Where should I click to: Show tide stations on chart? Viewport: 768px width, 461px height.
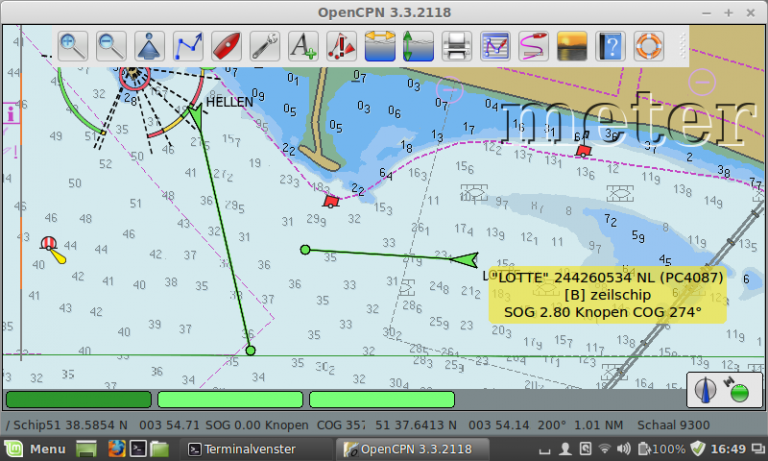418,46
